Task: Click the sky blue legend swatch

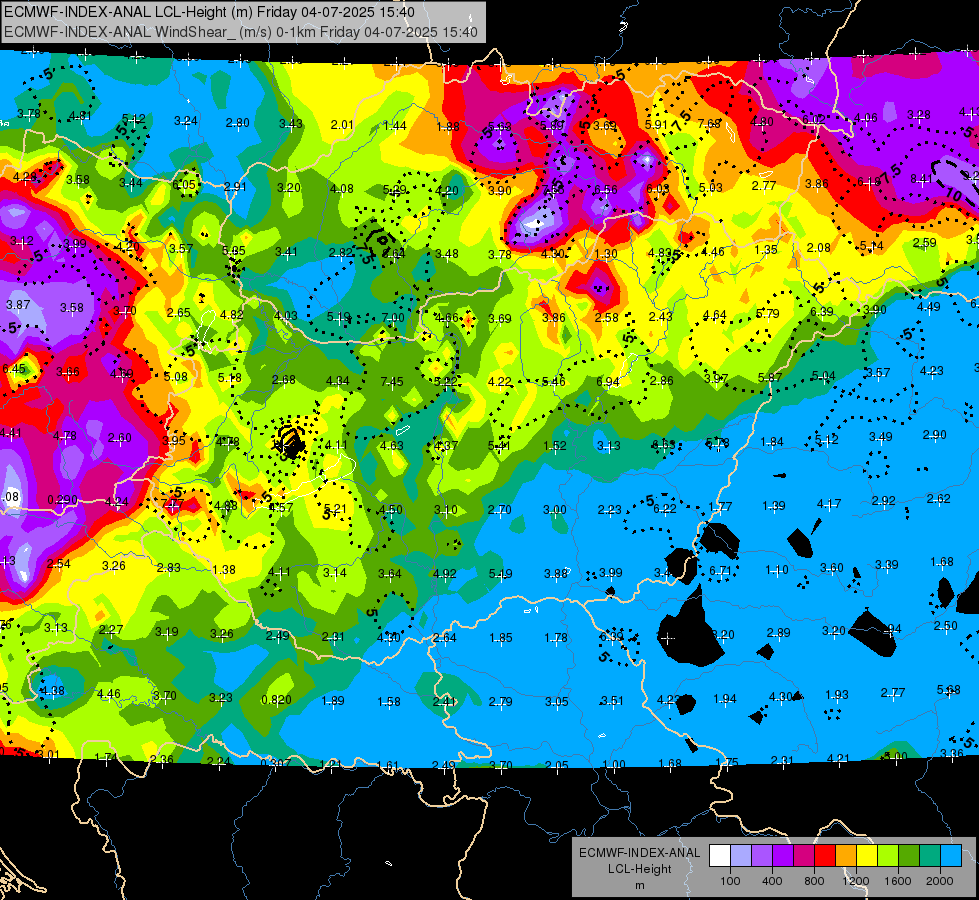Action: 951,856
